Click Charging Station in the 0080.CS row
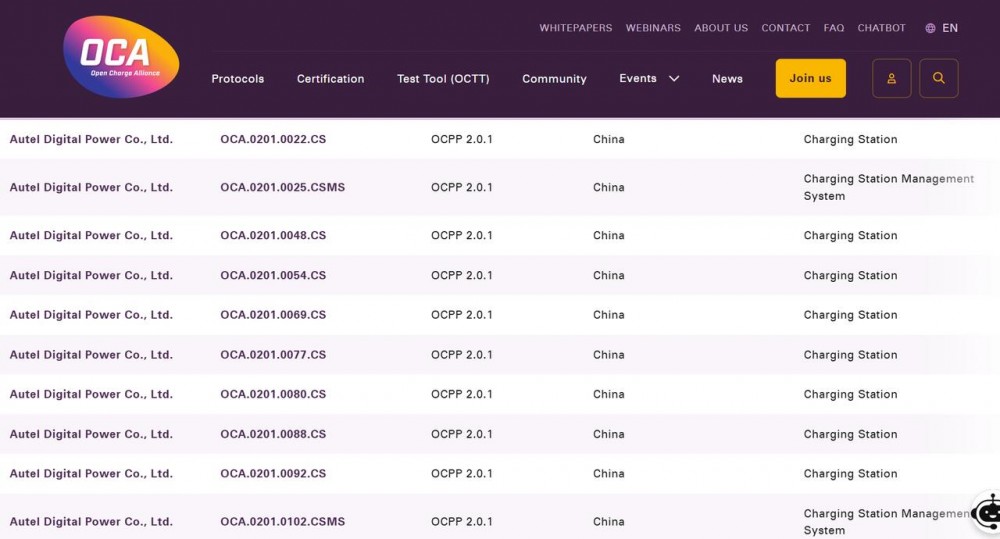Viewport: 1000px width, 539px height. pyautogui.click(x=850, y=394)
